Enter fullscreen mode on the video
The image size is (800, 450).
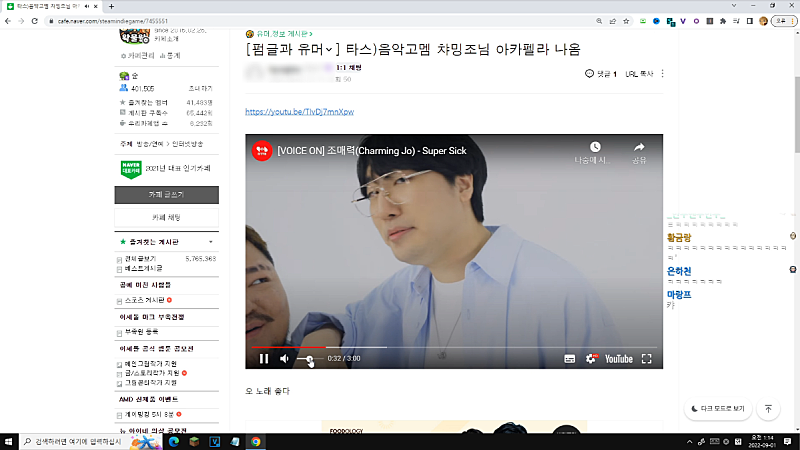[x=646, y=359]
